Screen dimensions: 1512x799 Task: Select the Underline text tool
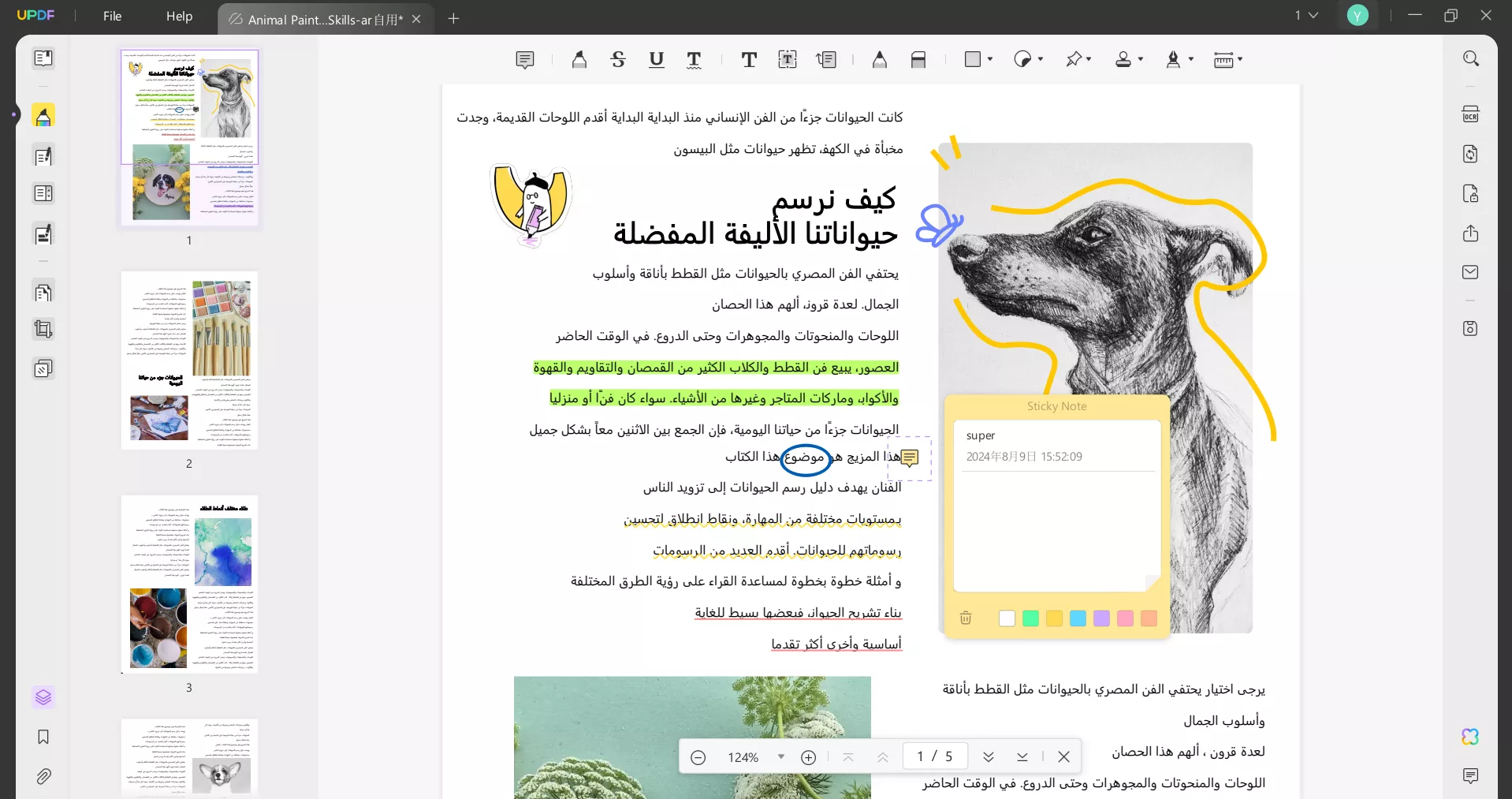(x=657, y=59)
